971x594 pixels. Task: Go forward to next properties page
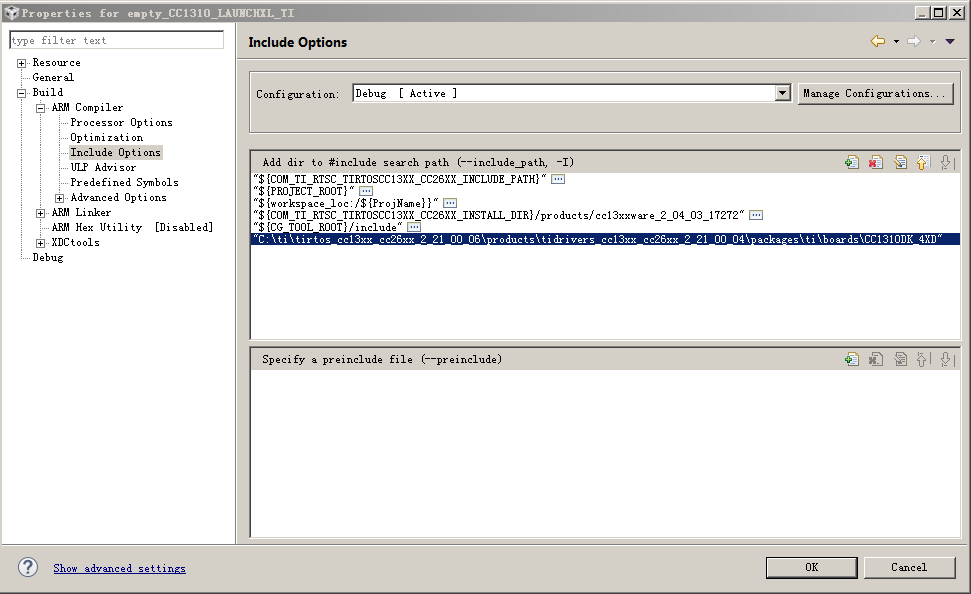pyautogui.click(x=913, y=41)
